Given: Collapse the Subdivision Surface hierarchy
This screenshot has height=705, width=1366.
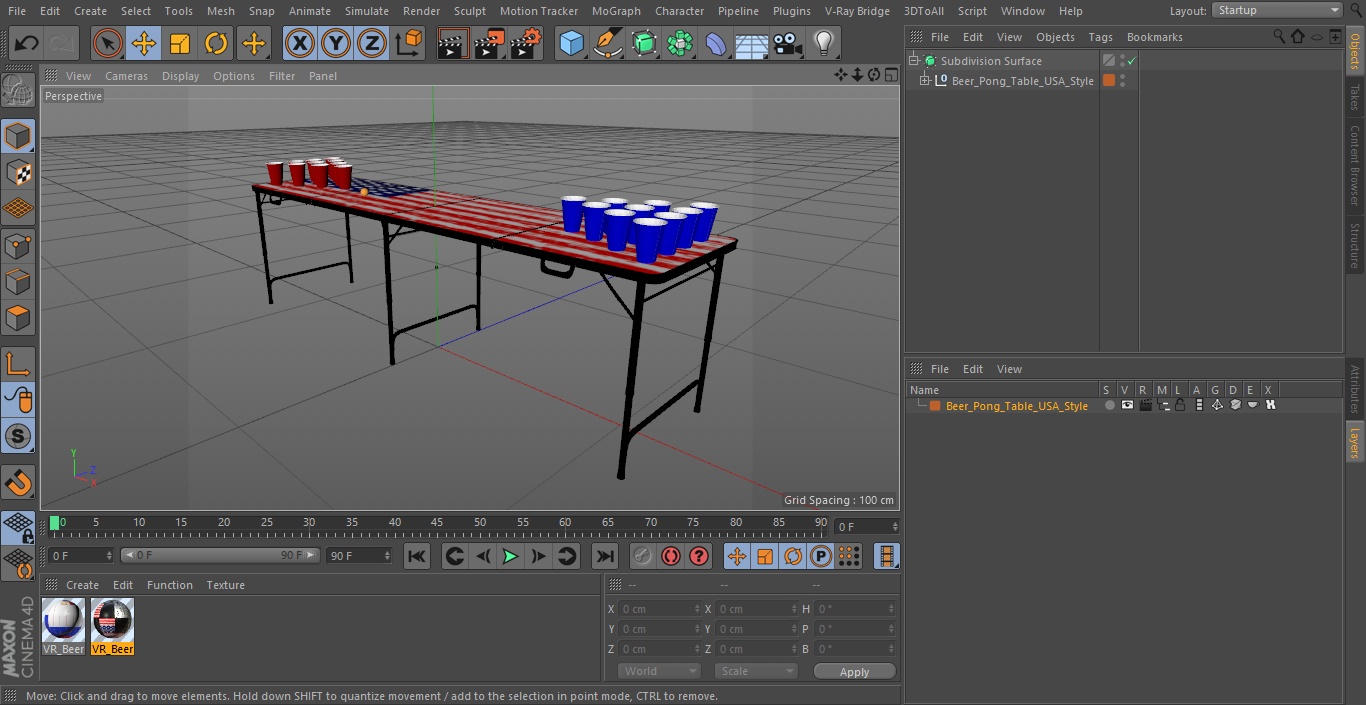Looking at the screenshot, I should [x=913, y=61].
